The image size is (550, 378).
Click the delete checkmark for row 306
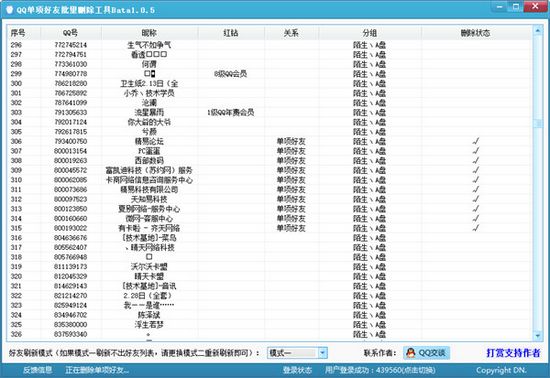[475, 141]
